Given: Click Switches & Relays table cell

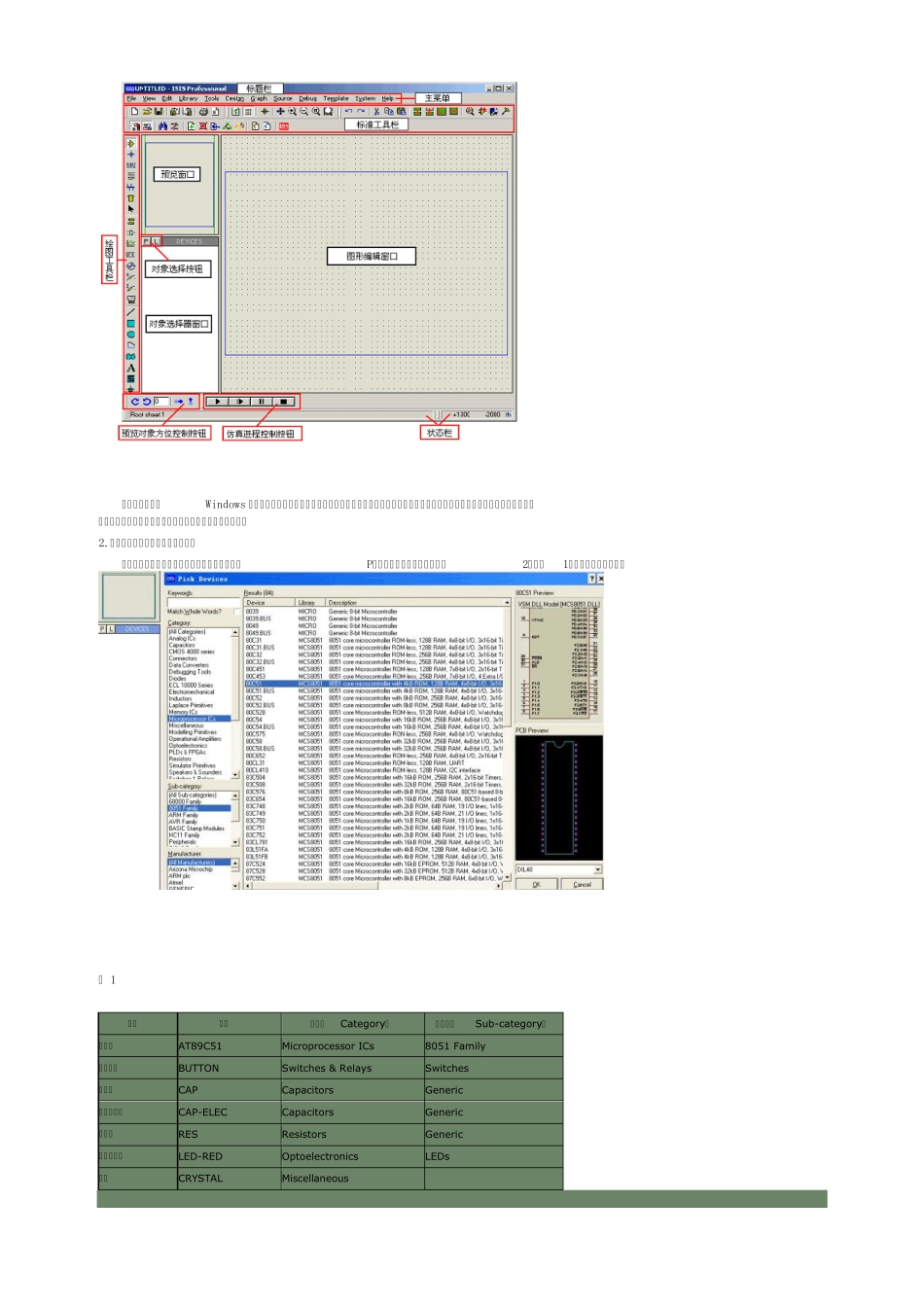Looking at the screenshot, I should [x=352, y=1068].
